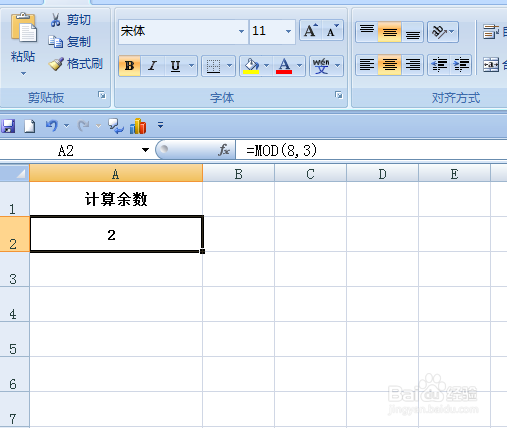Click the wrap text icon
The height and width of the screenshot is (428, 507).
click(491, 32)
